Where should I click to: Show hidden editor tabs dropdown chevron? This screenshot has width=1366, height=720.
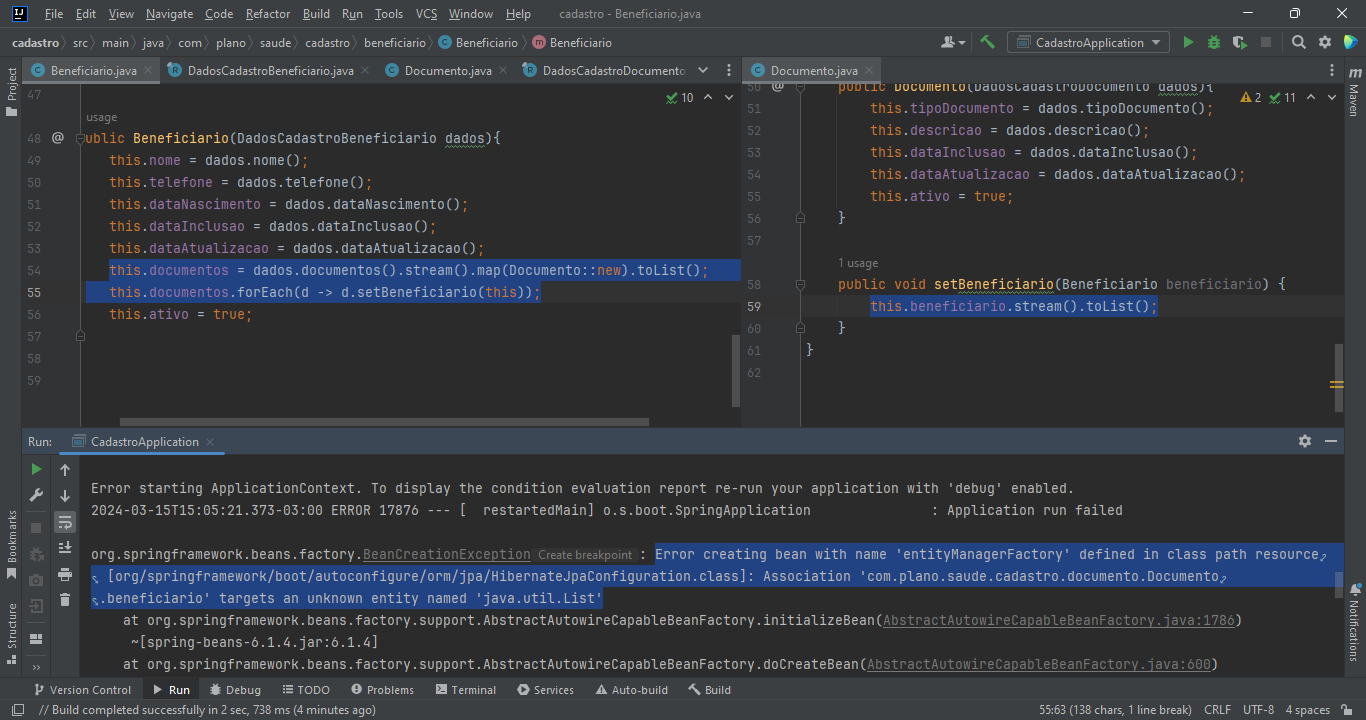(x=702, y=71)
